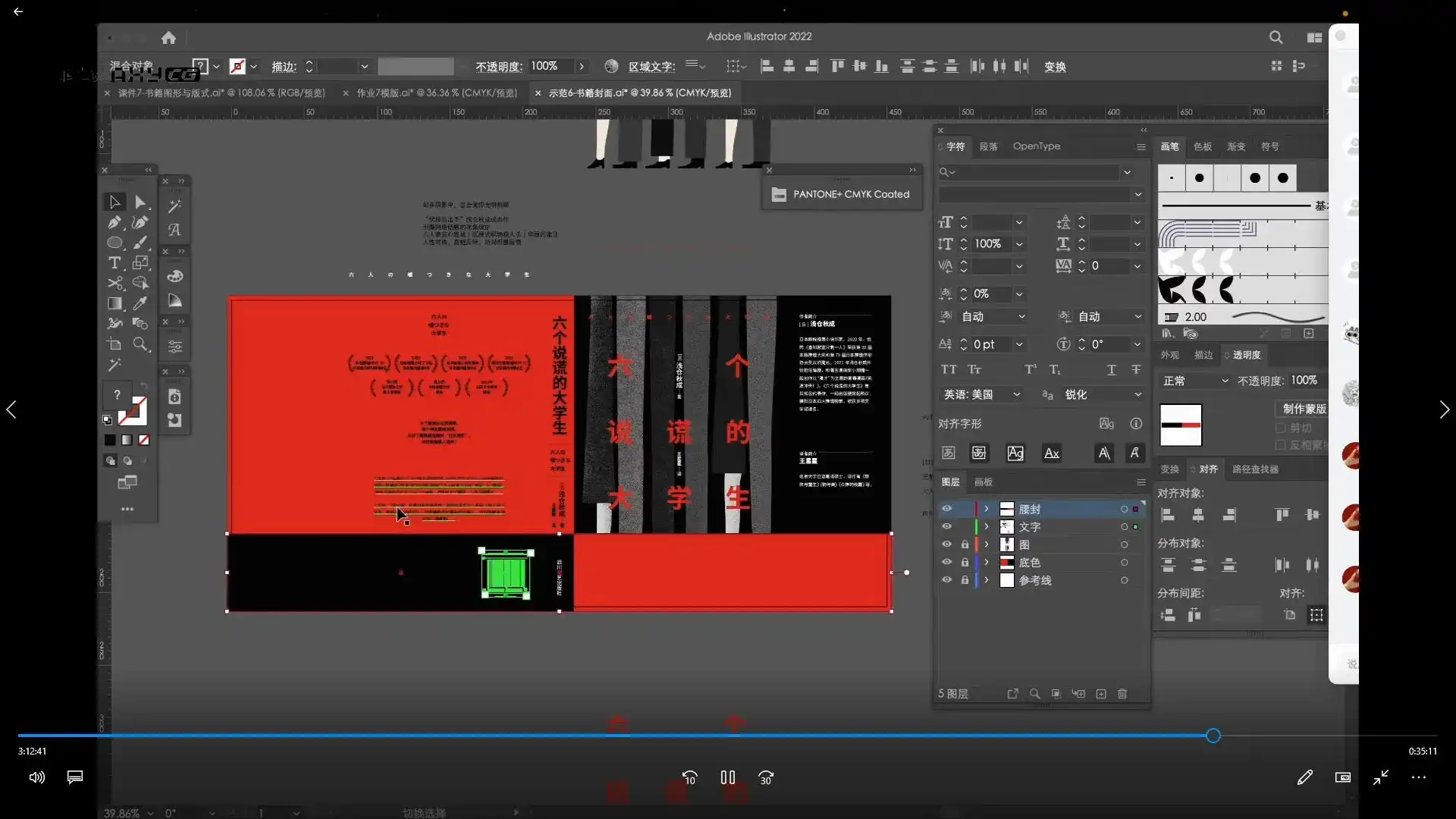The height and width of the screenshot is (819, 1456).
Task: Select the Paintbrush tool
Action: [140, 243]
